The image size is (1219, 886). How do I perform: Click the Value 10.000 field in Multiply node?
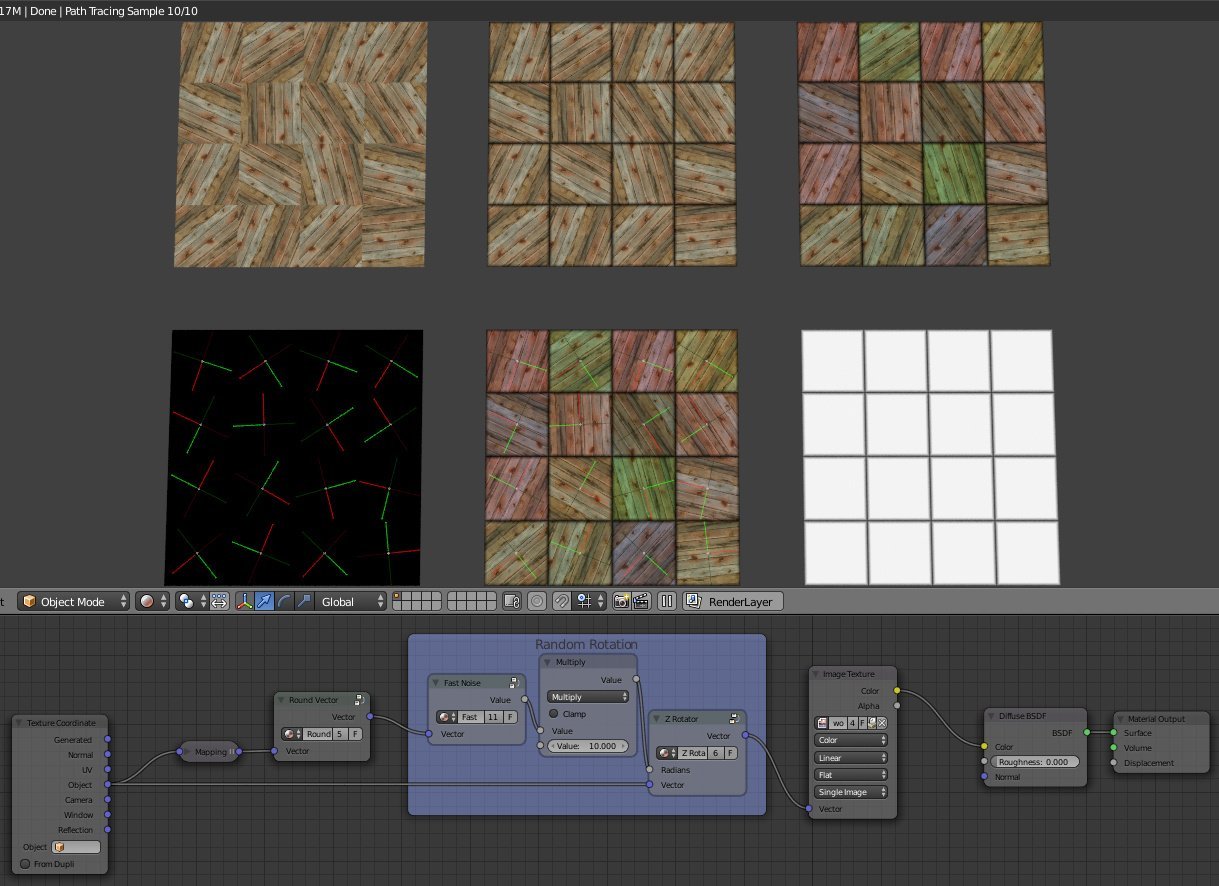[x=588, y=746]
